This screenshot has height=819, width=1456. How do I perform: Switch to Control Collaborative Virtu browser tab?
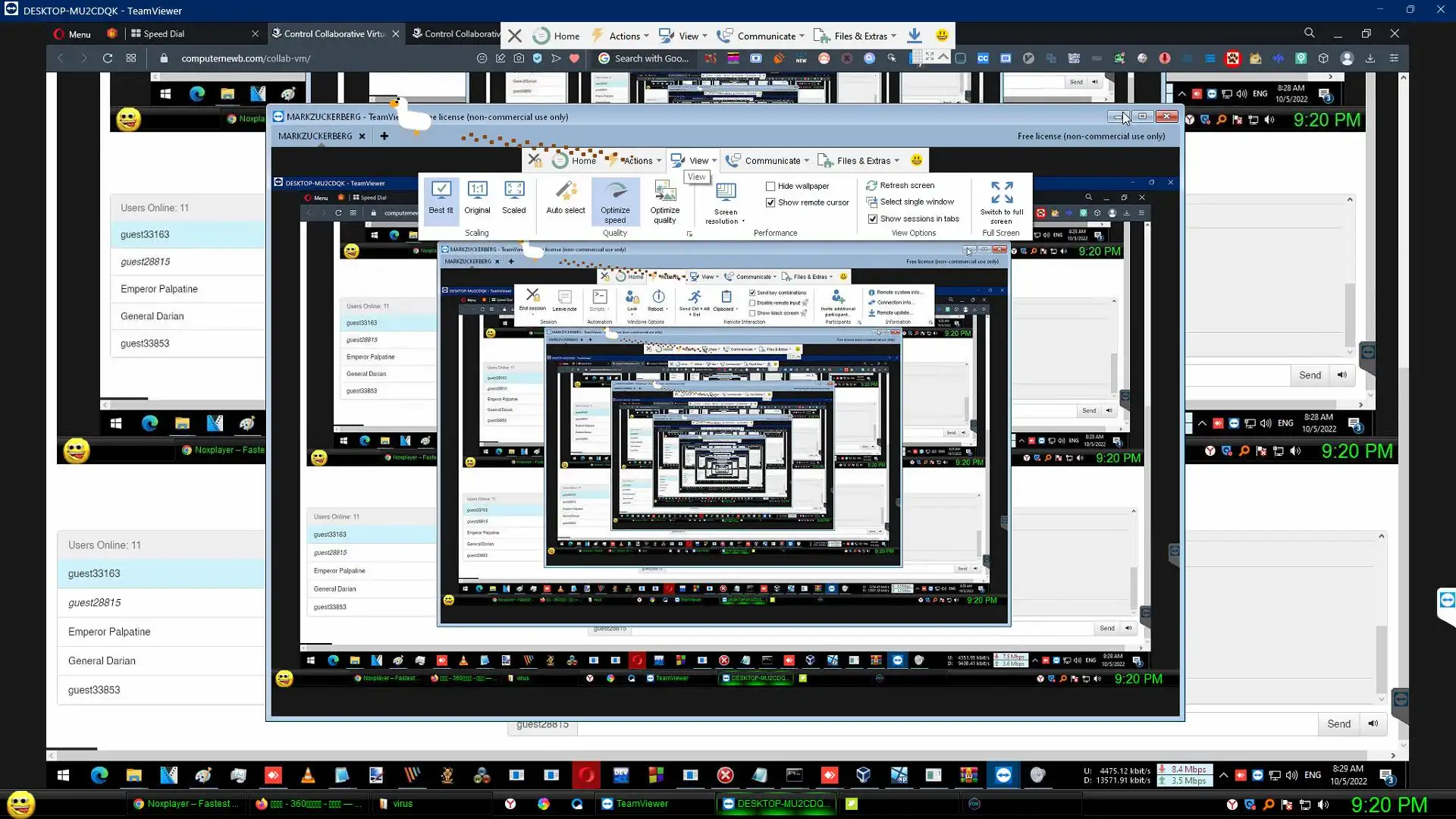click(x=334, y=33)
